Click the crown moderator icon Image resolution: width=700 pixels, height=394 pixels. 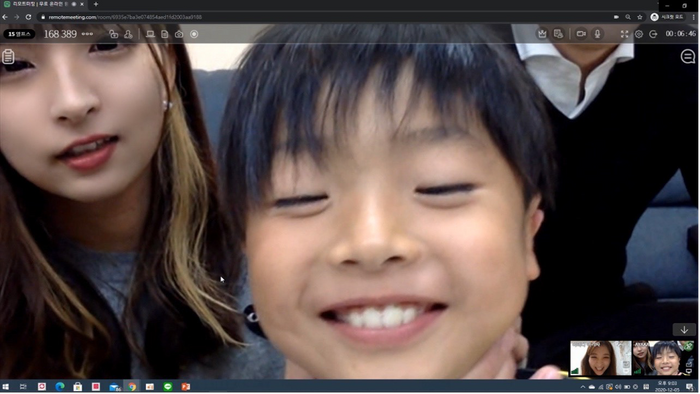coord(542,34)
